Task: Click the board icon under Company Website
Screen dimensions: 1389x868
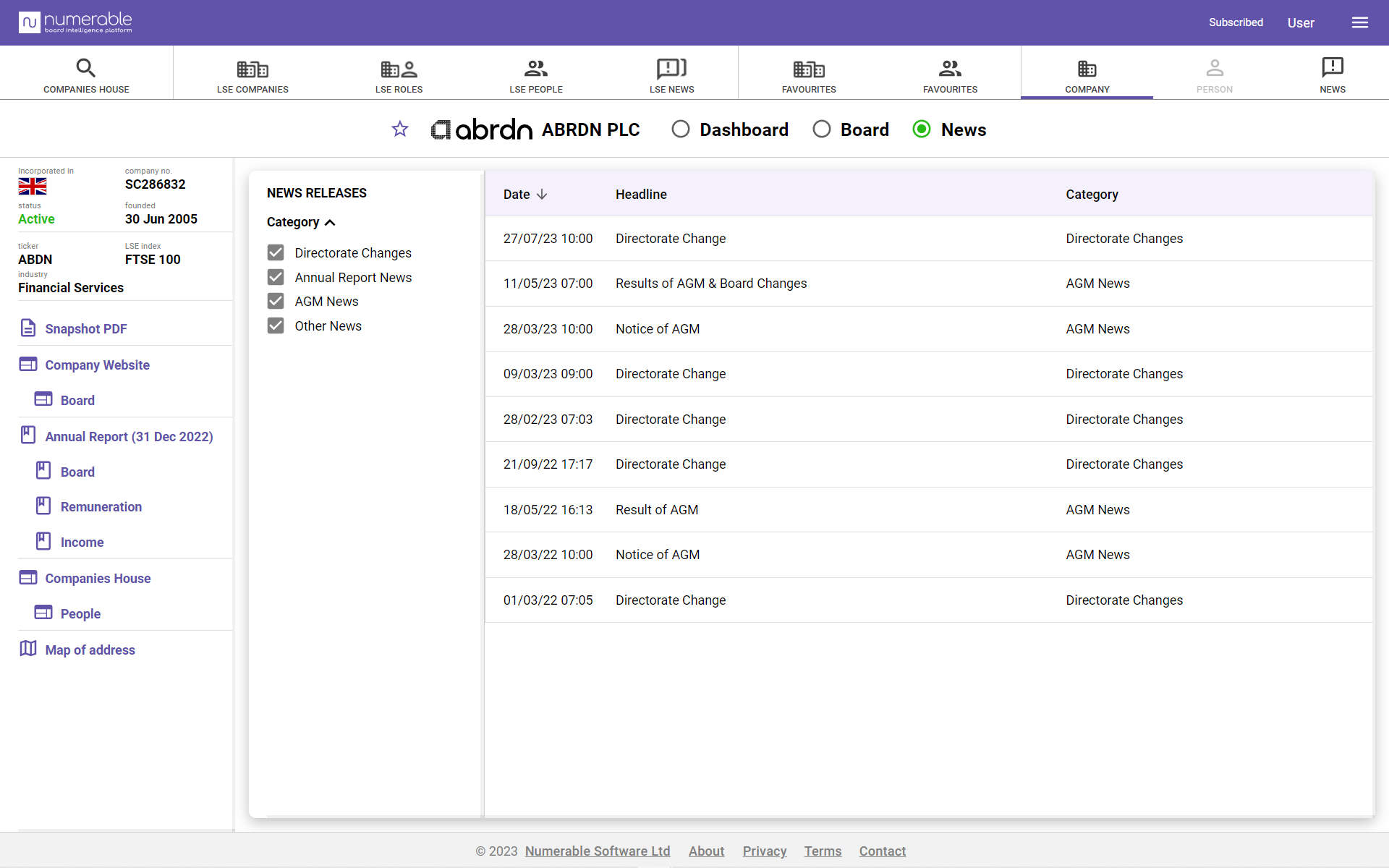Action: coord(43,399)
